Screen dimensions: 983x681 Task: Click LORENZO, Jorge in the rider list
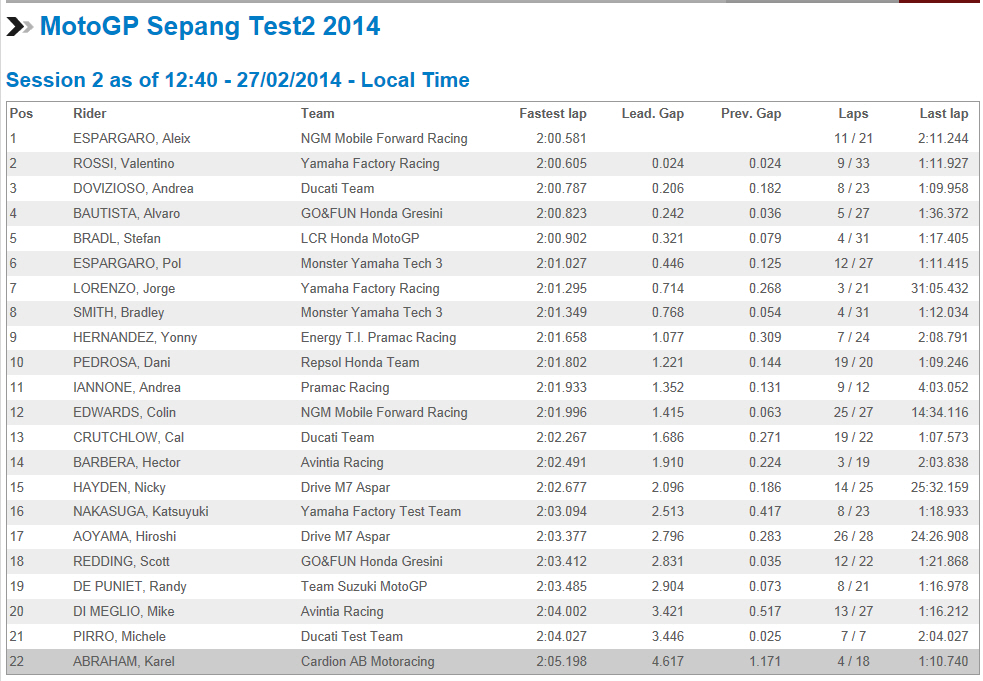pyautogui.click(x=123, y=288)
